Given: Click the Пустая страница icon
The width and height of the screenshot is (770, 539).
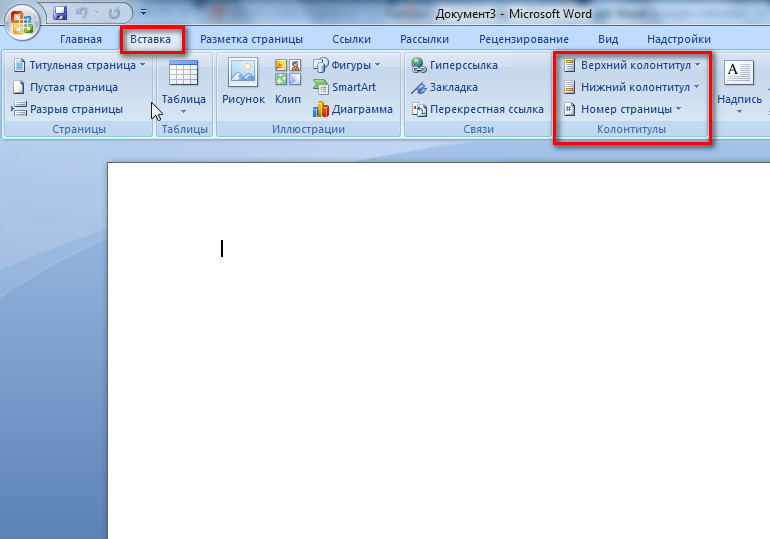Looking at the screenshot, I should [19, 87].
